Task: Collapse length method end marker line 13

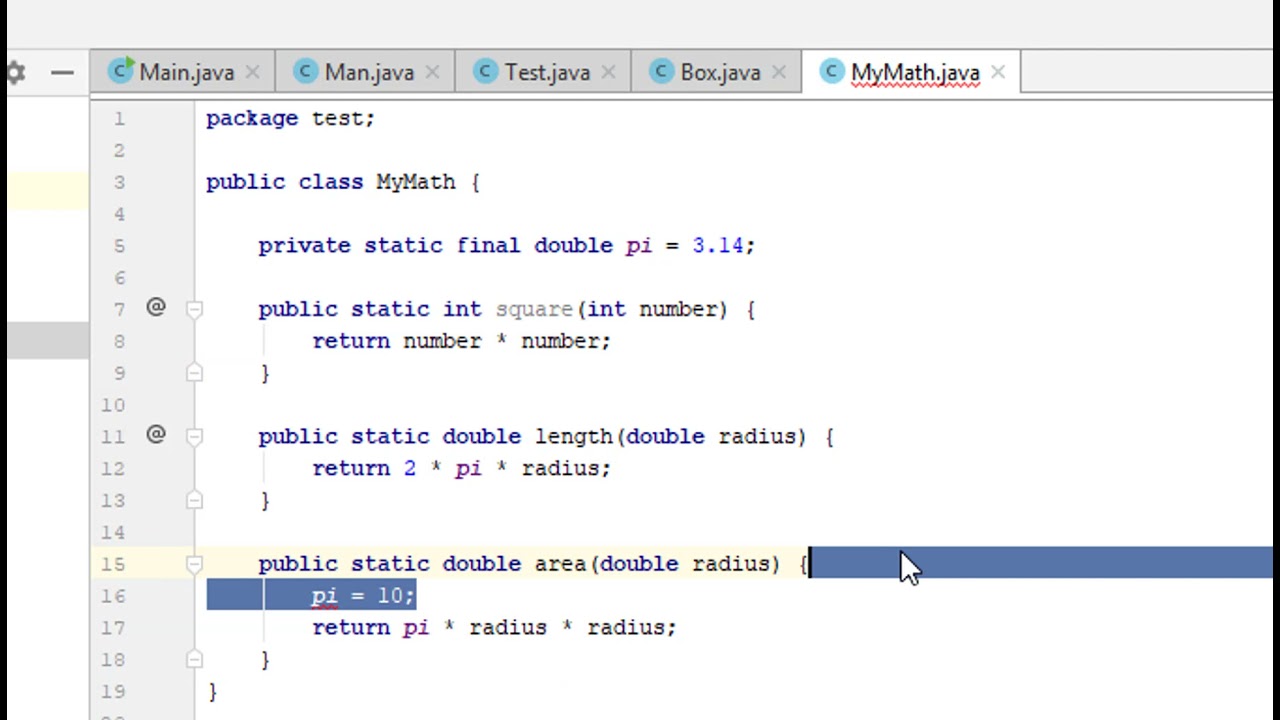Action: [x=195, y=500]
